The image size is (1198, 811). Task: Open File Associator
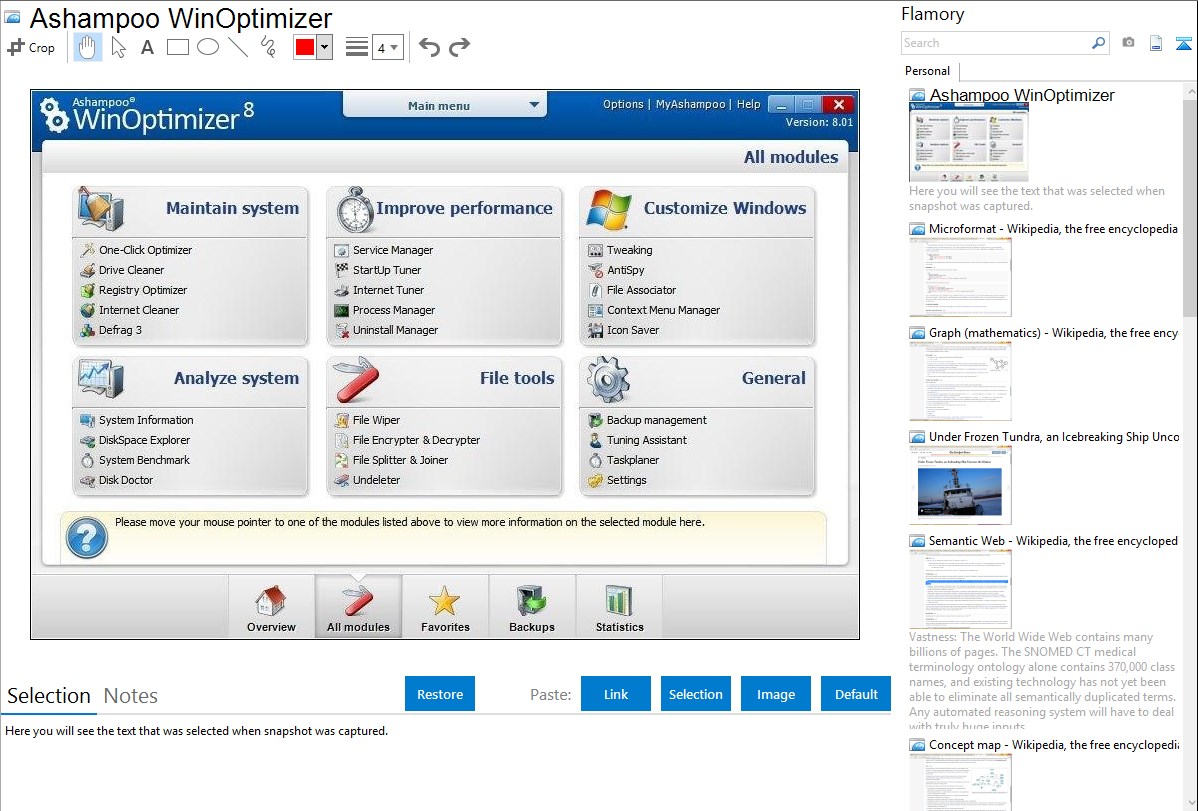pyautogui.click(x=632, y=290)
